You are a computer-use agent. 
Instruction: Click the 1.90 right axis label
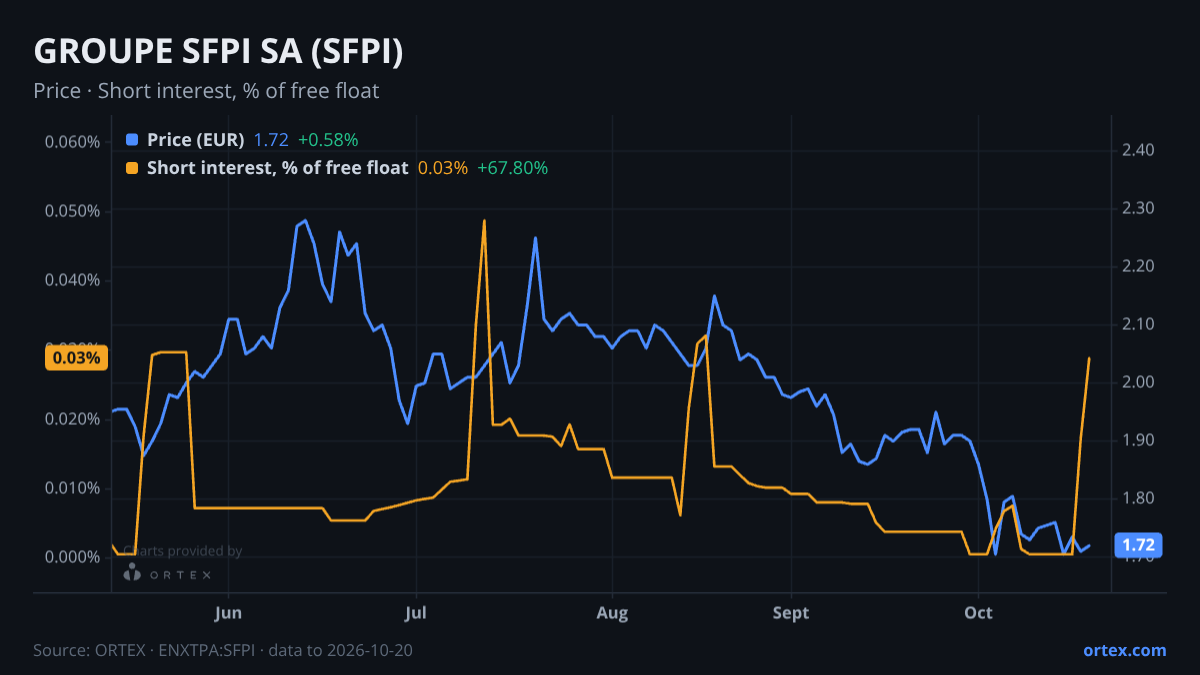point(1139,441)
